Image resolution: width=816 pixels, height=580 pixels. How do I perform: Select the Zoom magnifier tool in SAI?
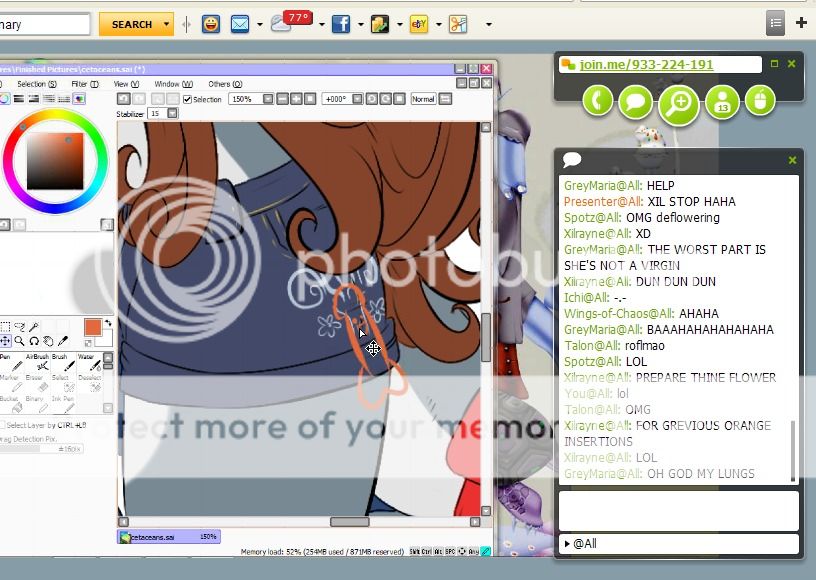[x=19, y=342]
